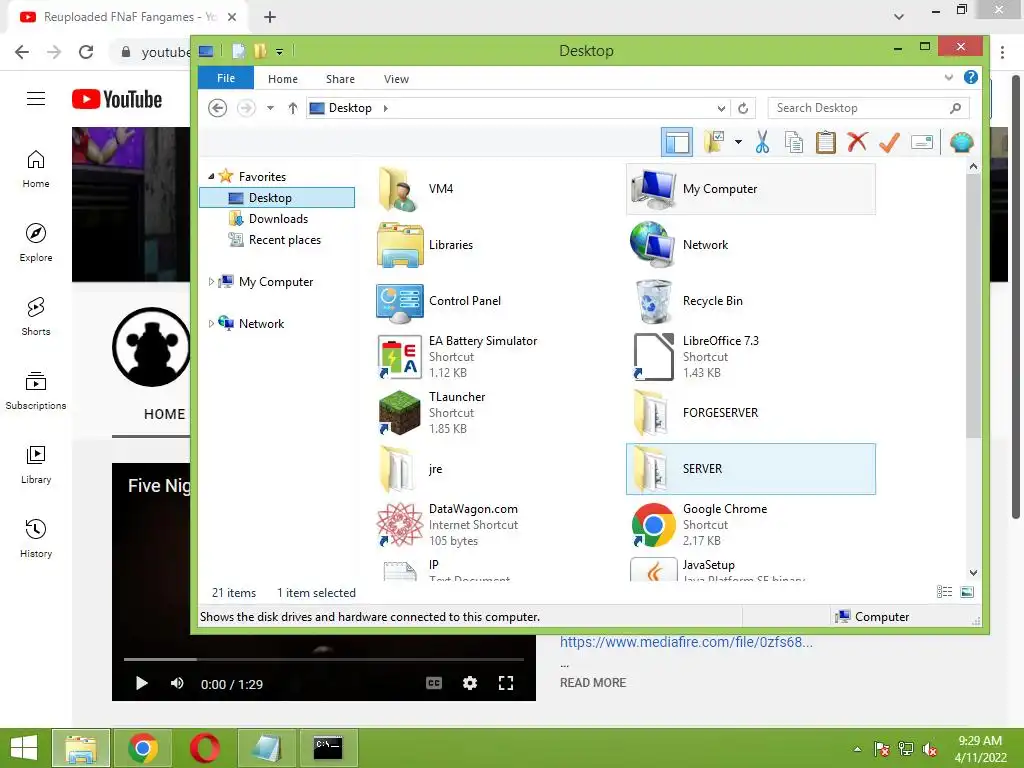Select the jre folder
This screenshot has height=768, width=1024.
[x=410, y=469]
